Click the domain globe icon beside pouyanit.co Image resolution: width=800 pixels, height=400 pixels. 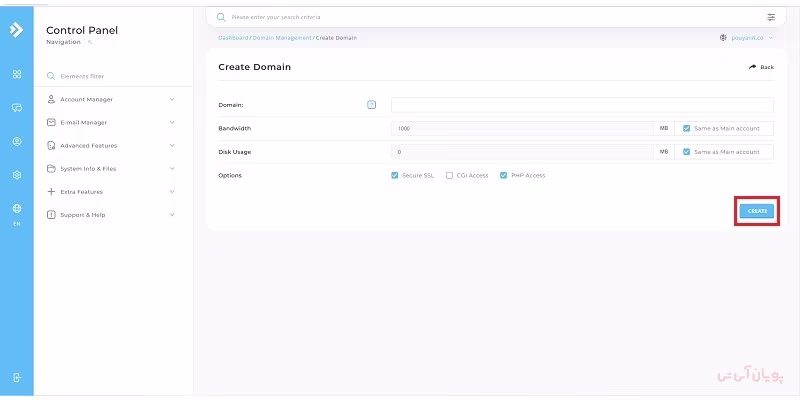tap(723, 38)
